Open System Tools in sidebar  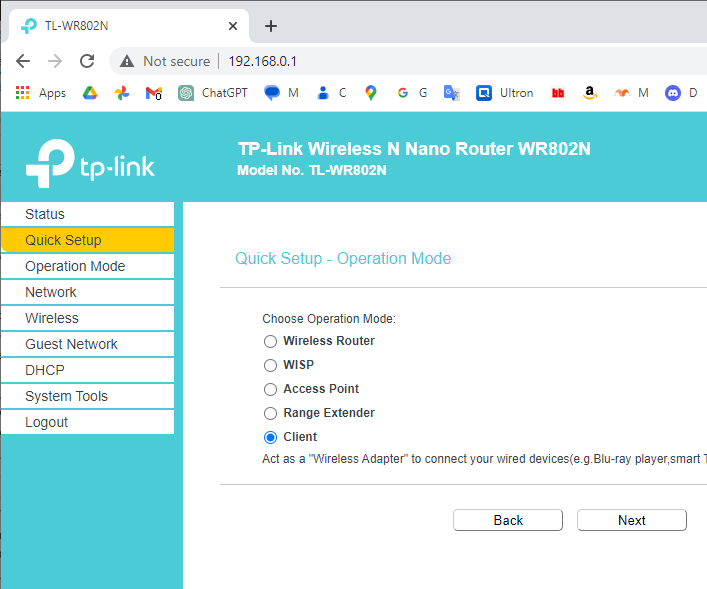click(88, 396)
